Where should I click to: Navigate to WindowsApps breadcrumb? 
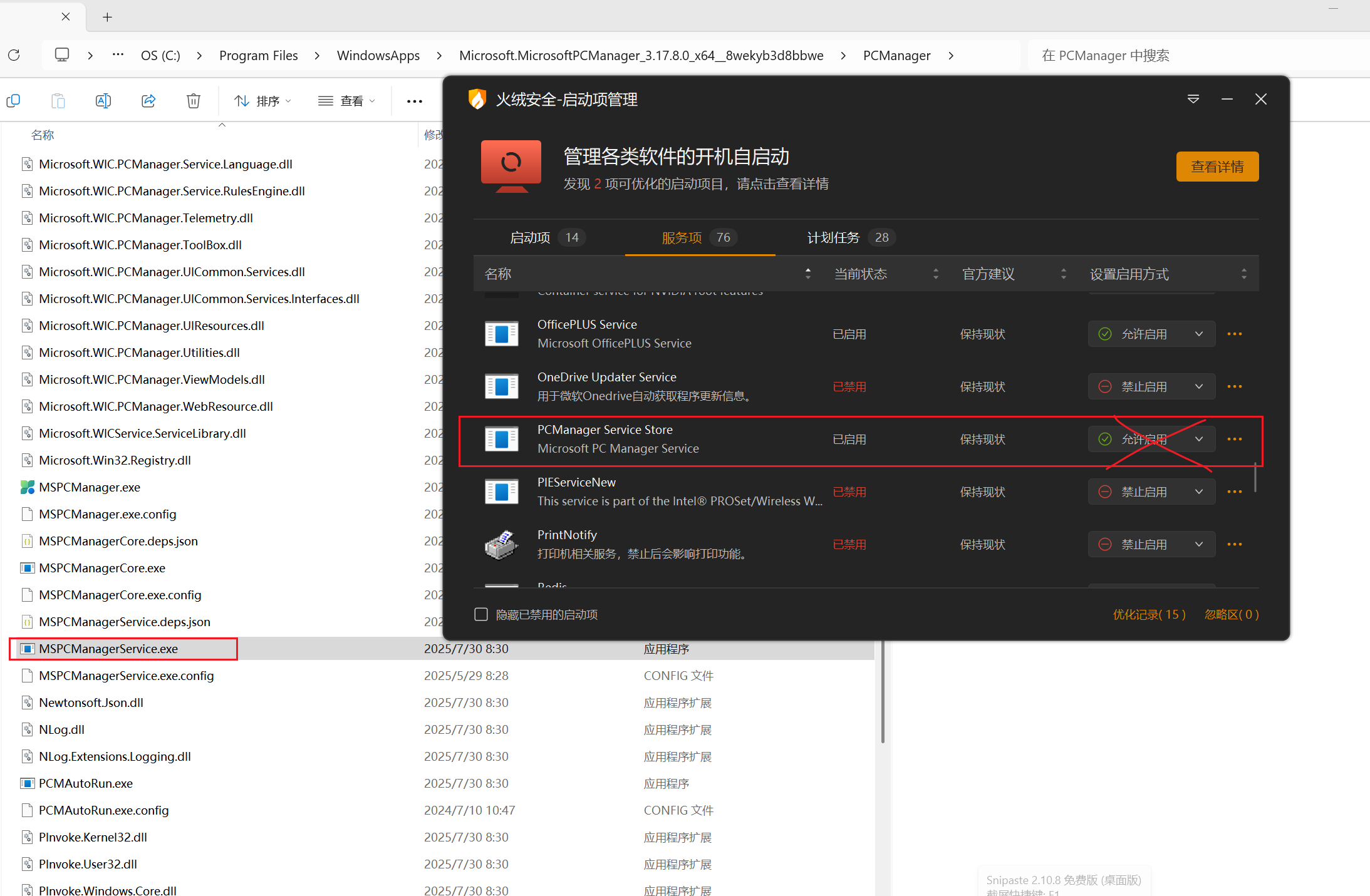tap(378, 56)
